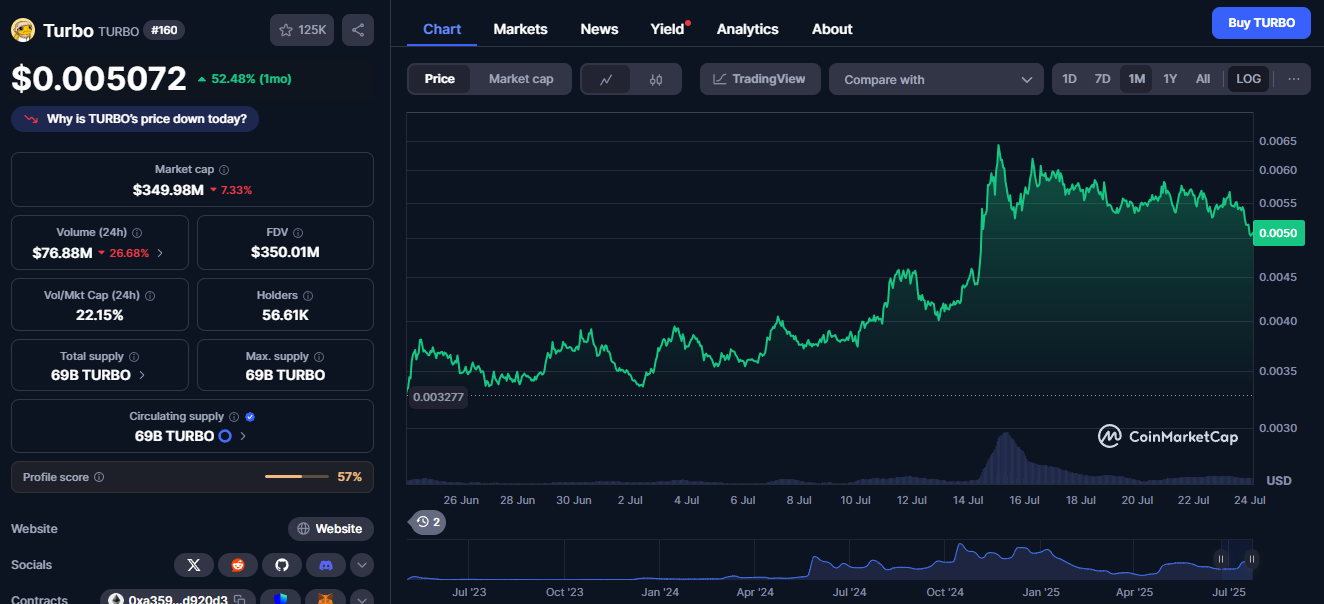
Task: Open the Reddit social link
Action: pyautogui.click(x=238, y=565)
